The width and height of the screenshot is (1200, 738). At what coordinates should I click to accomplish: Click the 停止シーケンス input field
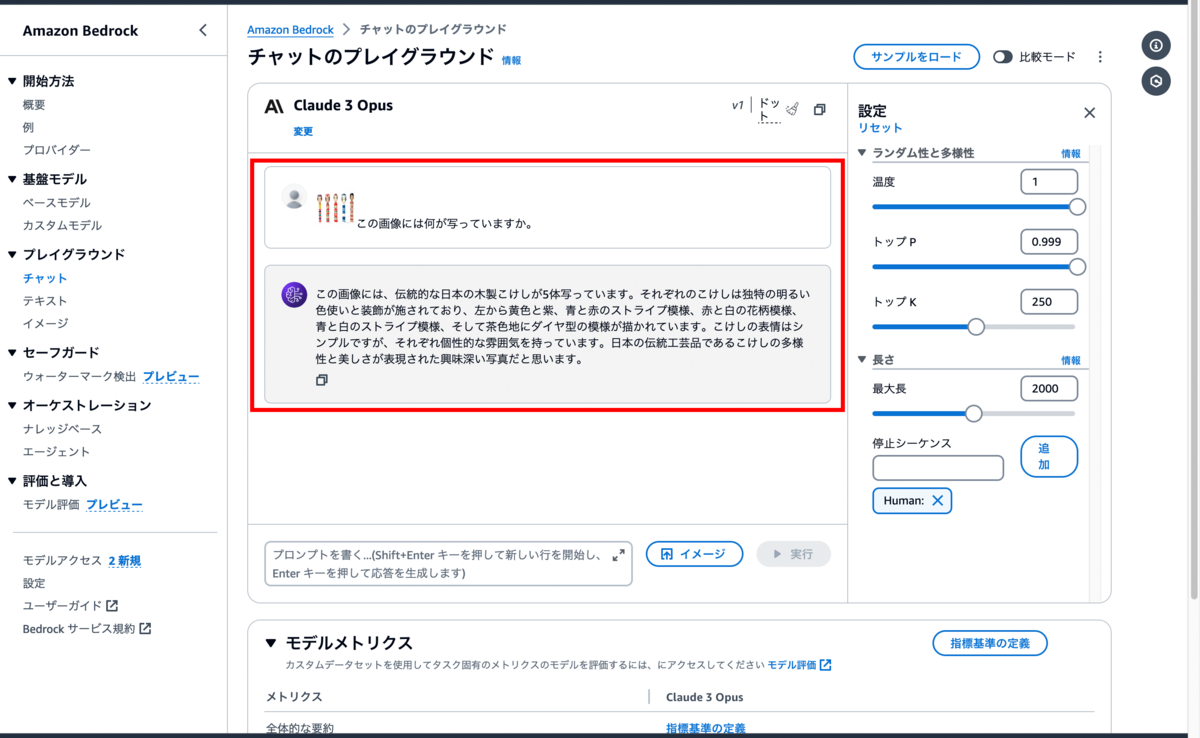pos(938,468)
